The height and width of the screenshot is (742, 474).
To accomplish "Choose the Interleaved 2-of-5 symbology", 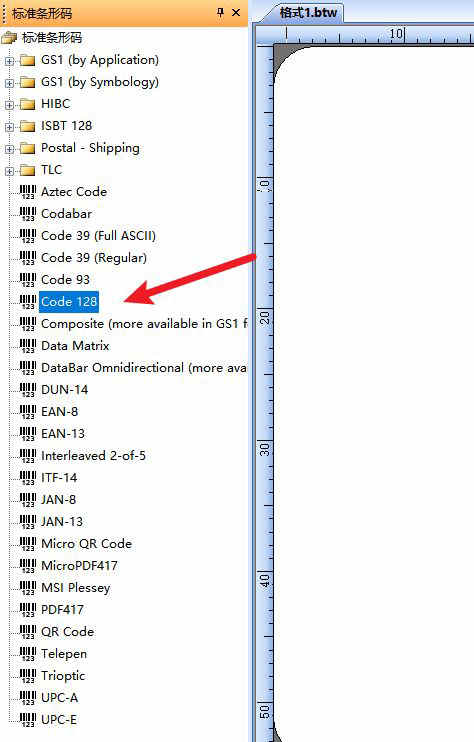I will click(x=94, y=456).
